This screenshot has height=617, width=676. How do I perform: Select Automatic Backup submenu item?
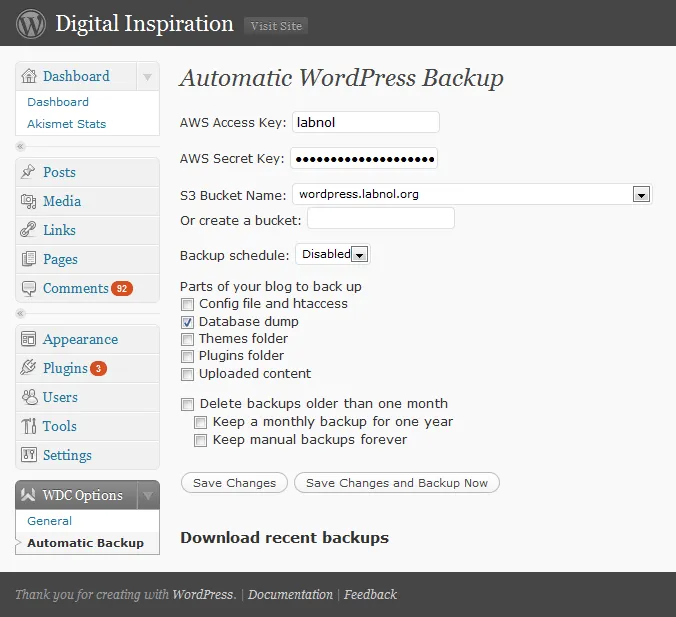(85, 543)
